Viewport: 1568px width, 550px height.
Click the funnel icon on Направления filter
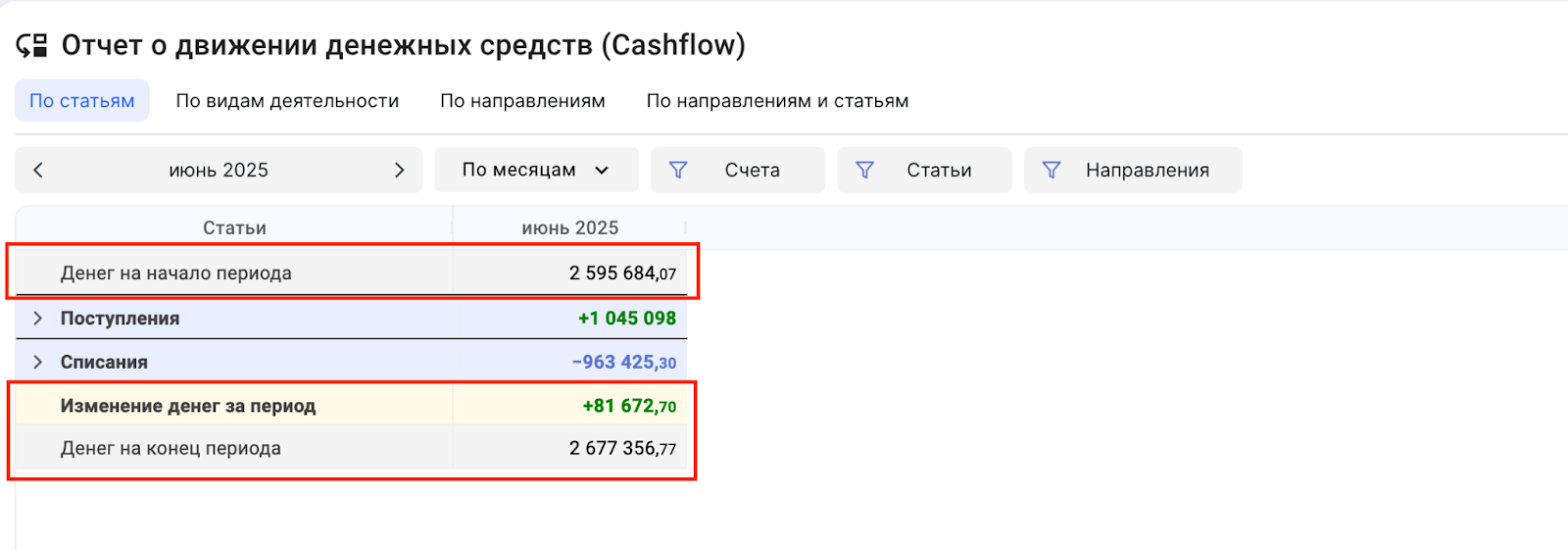click(x=1051, y=171)
